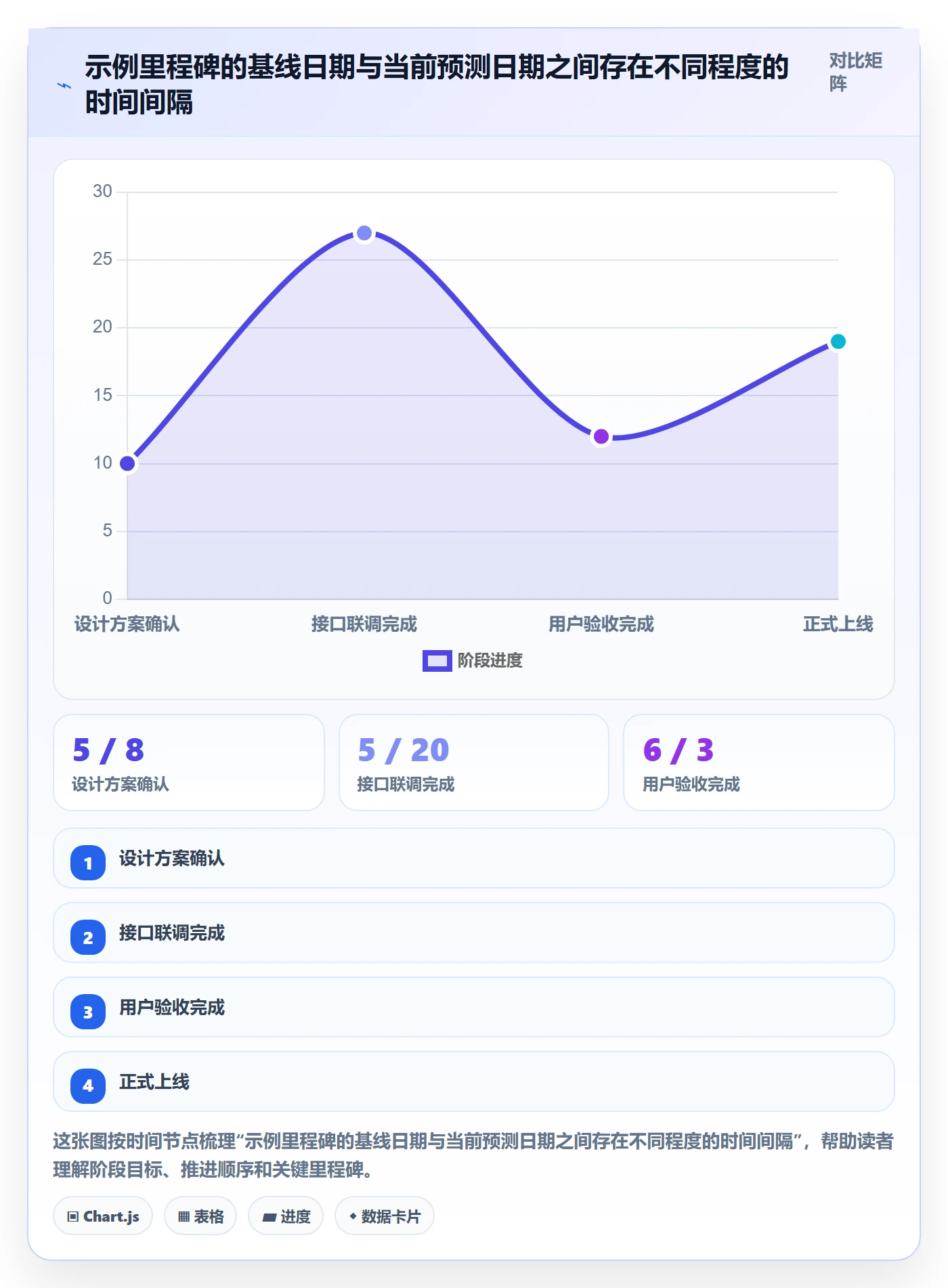This screenshot has width=948, height=1288.
Task: Click step number 1 badge
Action: [x=88, y=863]
